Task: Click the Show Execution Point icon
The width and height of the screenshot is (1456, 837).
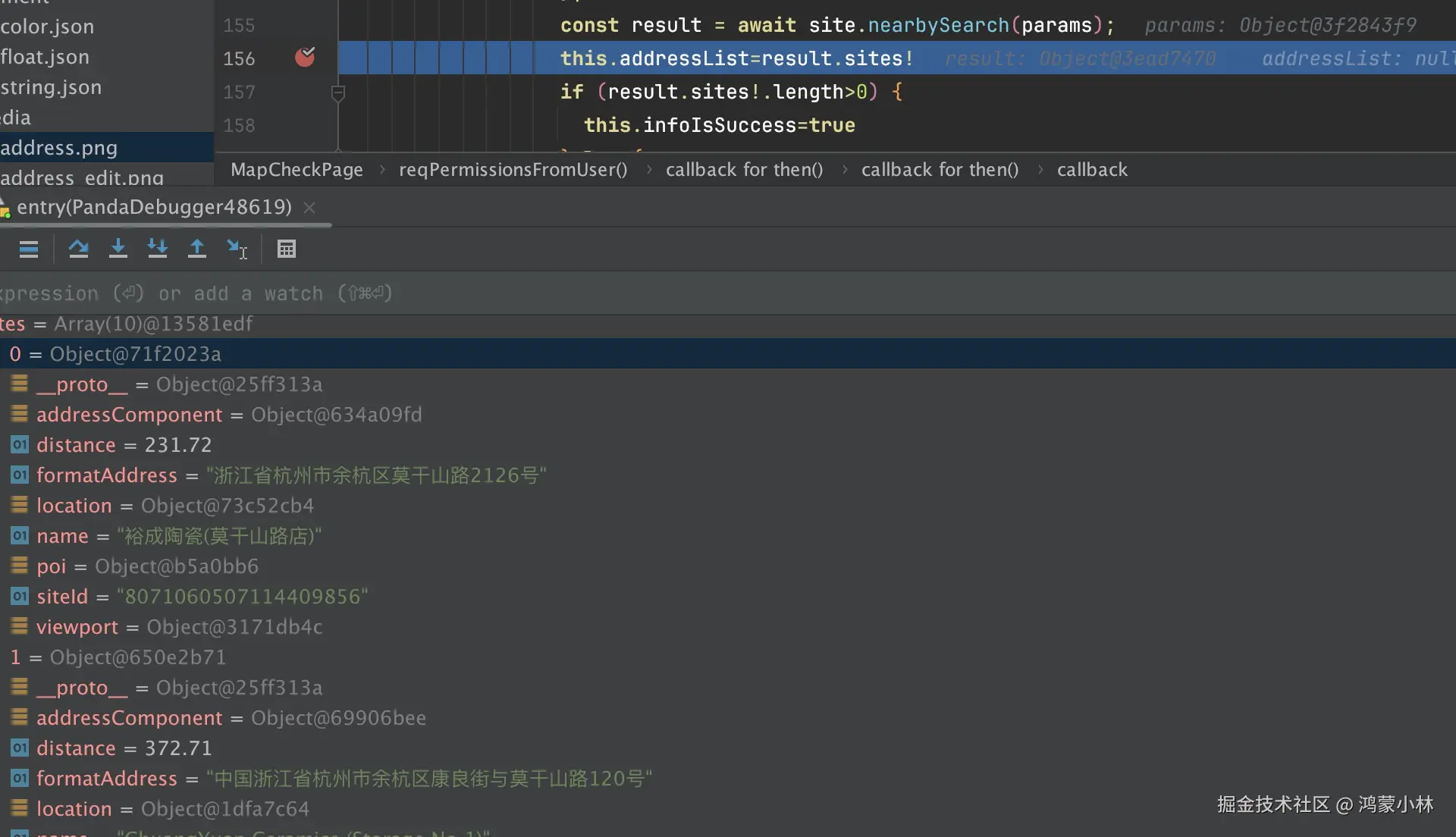Action: point(29,249)
